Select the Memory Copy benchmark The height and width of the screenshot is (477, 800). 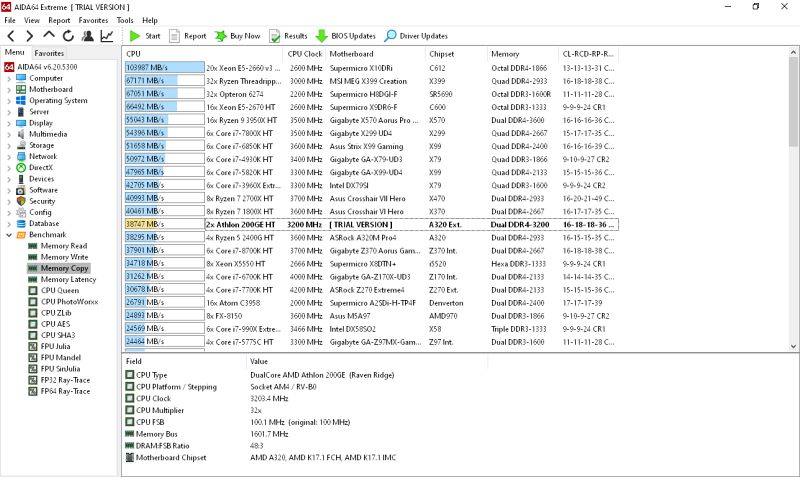click(64, 268)
